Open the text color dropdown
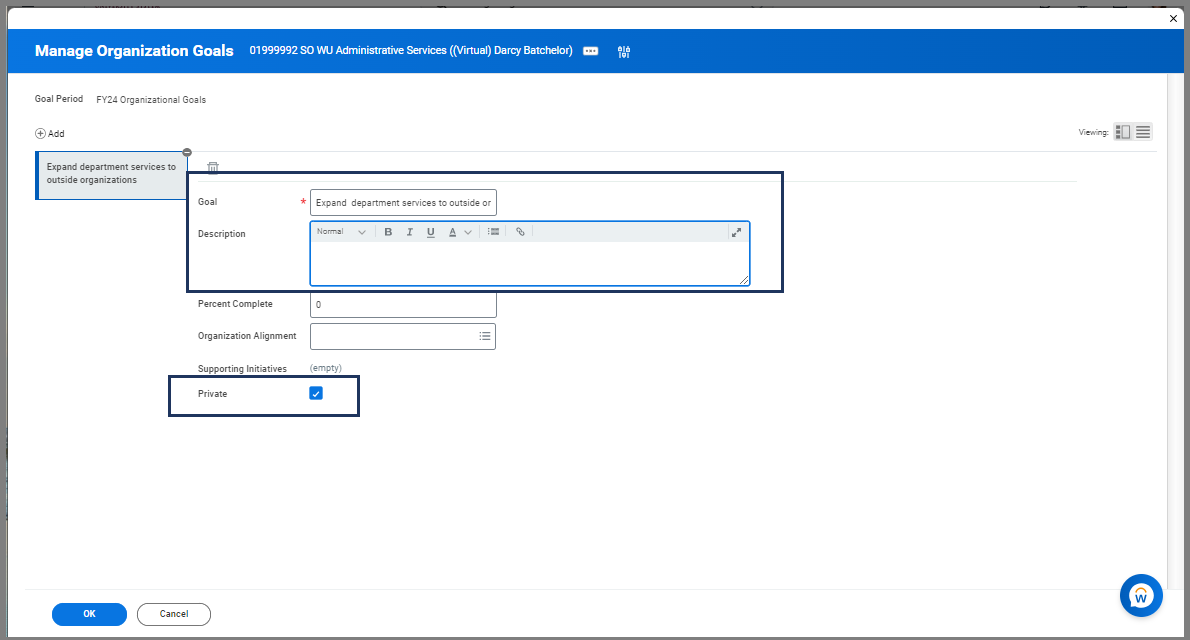The image size is (1190, 640). tap(459, 232)
